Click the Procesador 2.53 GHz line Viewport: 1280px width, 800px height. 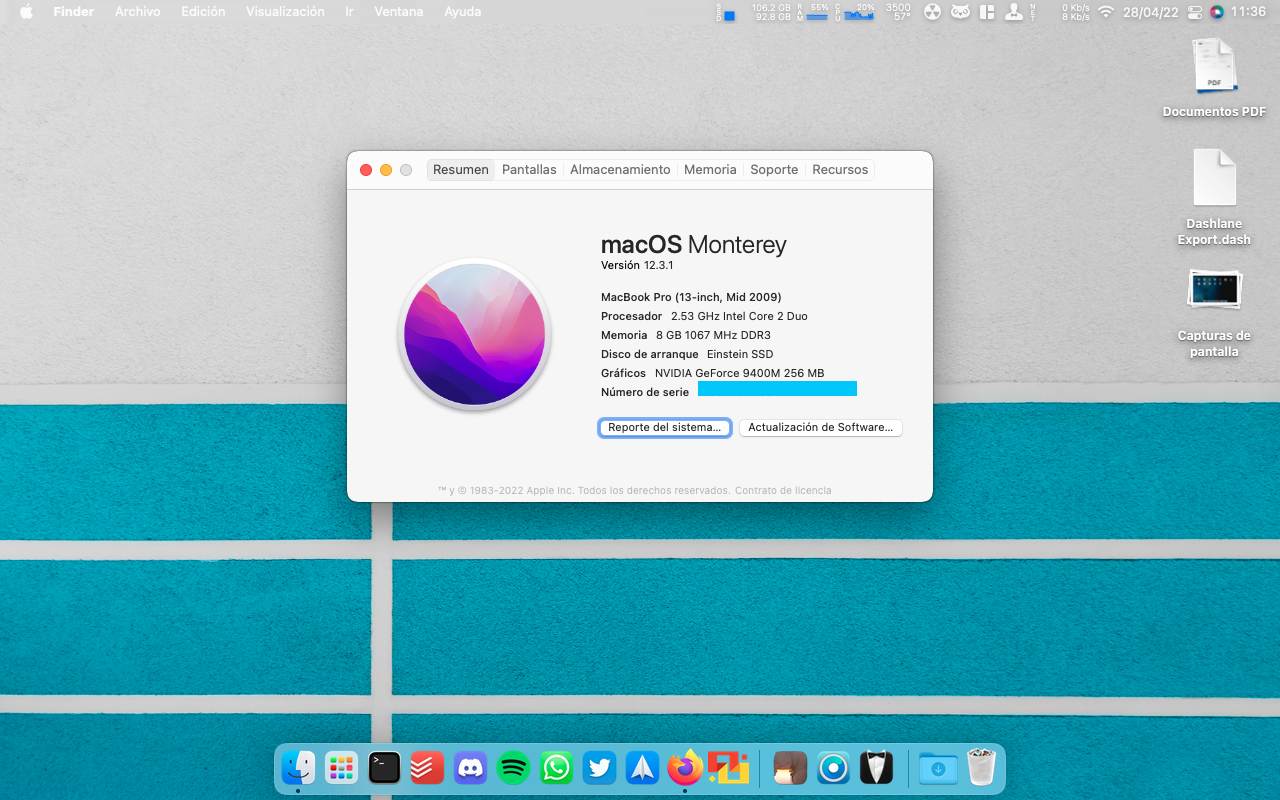tap(704, 316)
